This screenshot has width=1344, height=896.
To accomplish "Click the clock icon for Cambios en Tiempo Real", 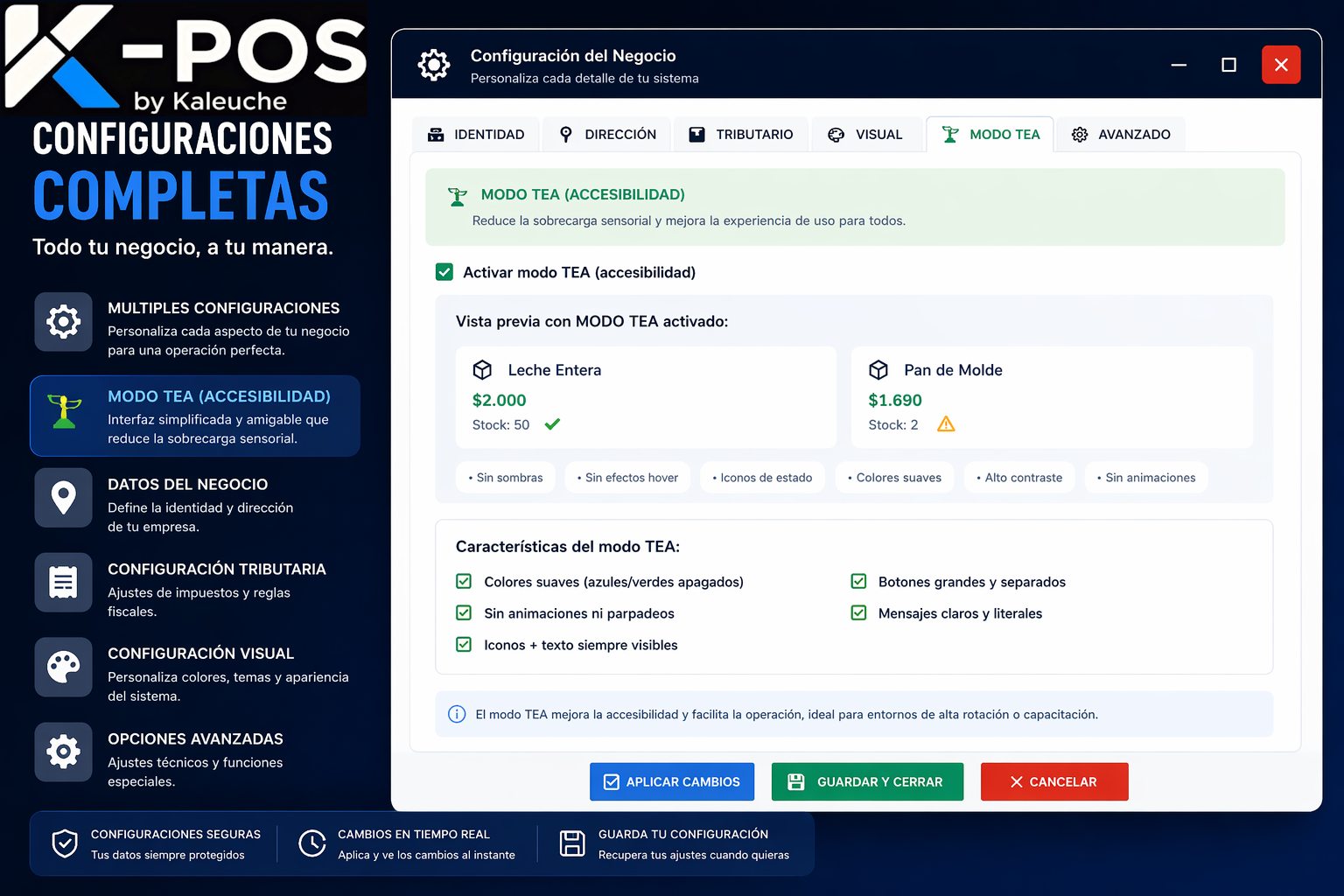I will [311, 843].
